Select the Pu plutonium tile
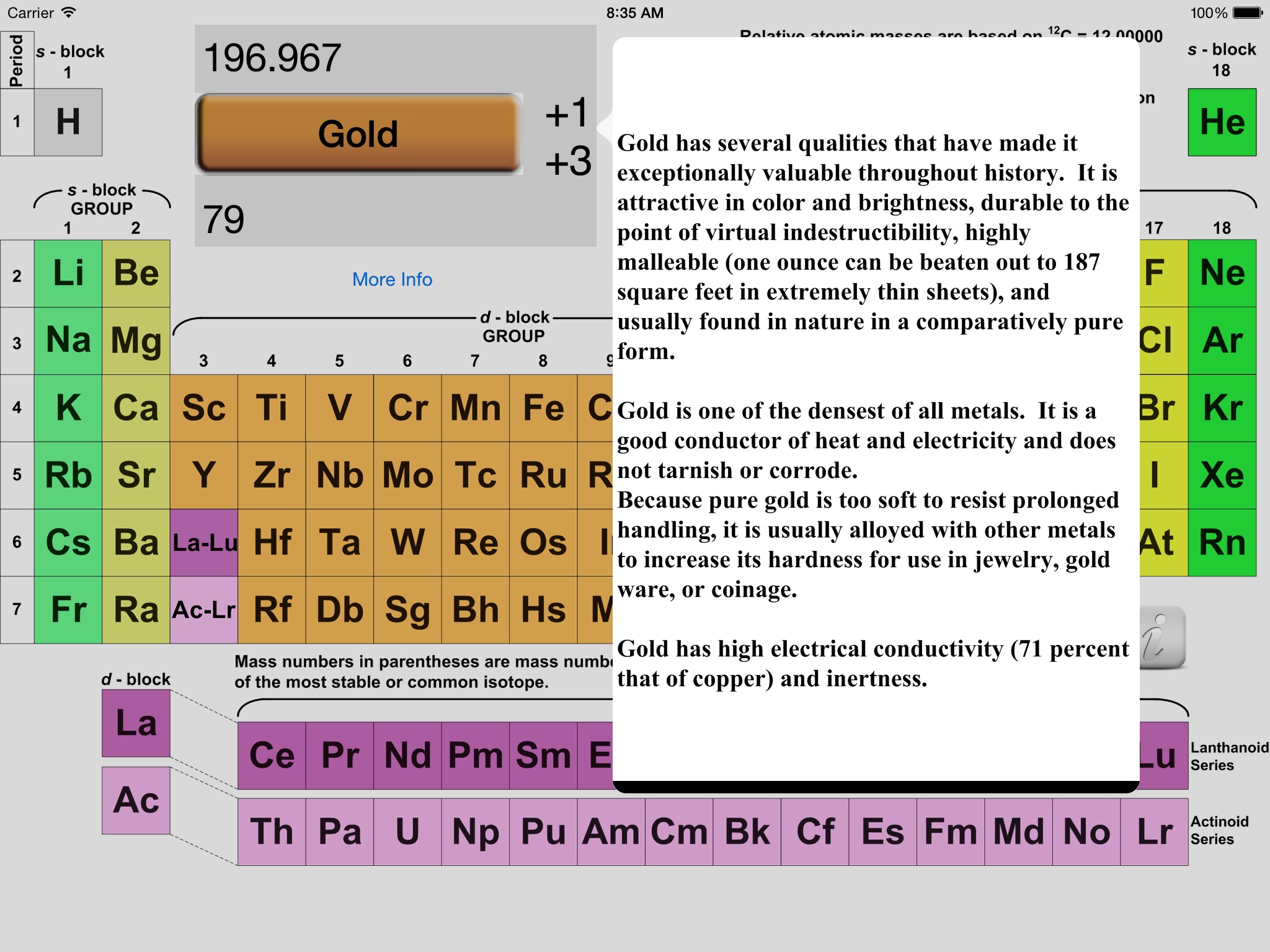 click(543, 832)
